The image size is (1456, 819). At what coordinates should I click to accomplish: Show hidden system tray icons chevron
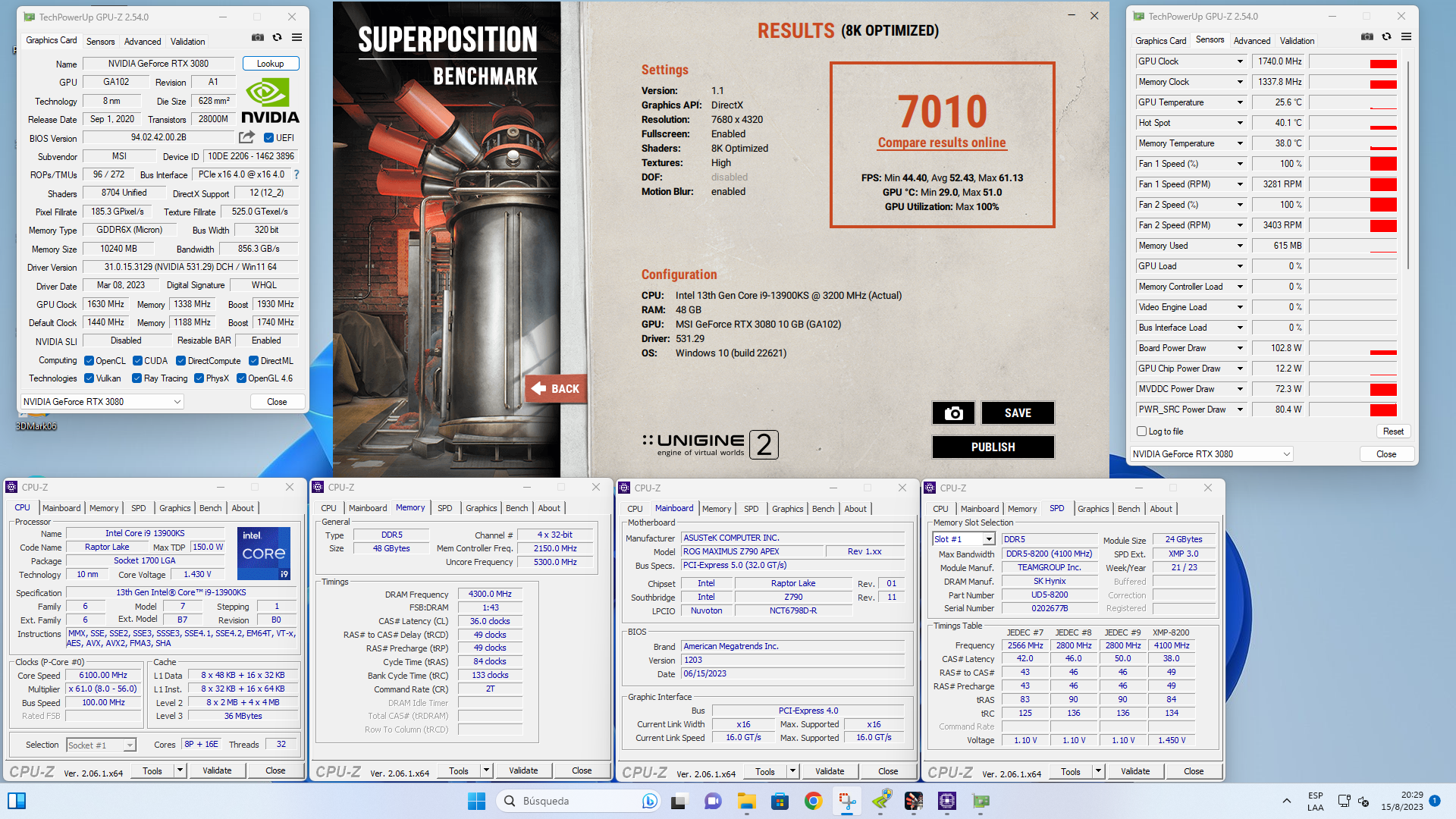click(x=1287, y=801)
